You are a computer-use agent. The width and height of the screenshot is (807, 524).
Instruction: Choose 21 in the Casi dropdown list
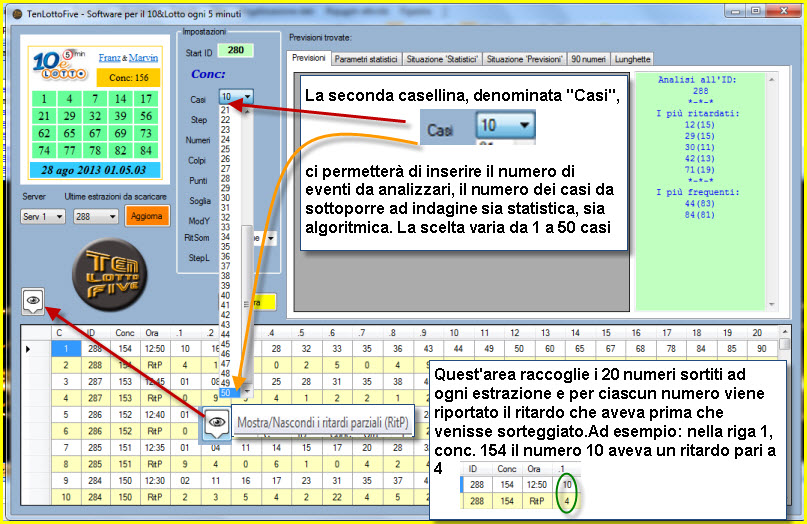pyautogui.click(x=225, y=110)
